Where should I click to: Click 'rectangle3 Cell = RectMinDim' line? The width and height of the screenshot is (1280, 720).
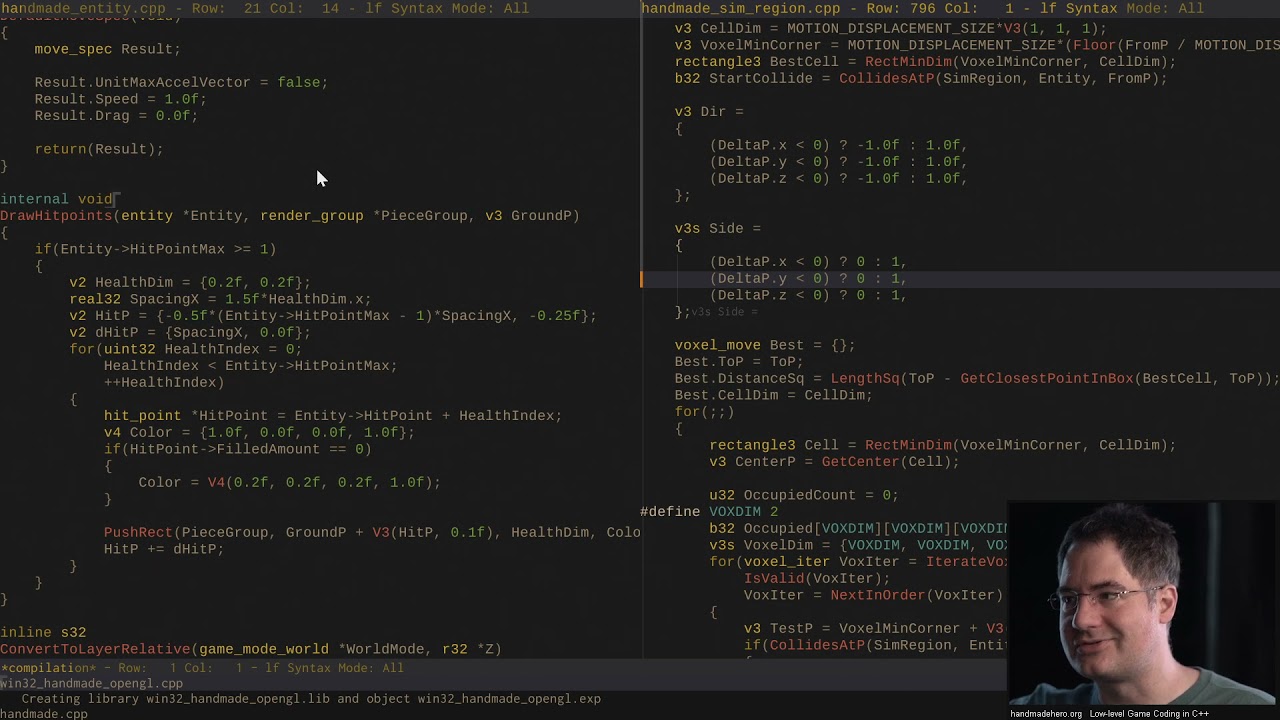[943, 445]
